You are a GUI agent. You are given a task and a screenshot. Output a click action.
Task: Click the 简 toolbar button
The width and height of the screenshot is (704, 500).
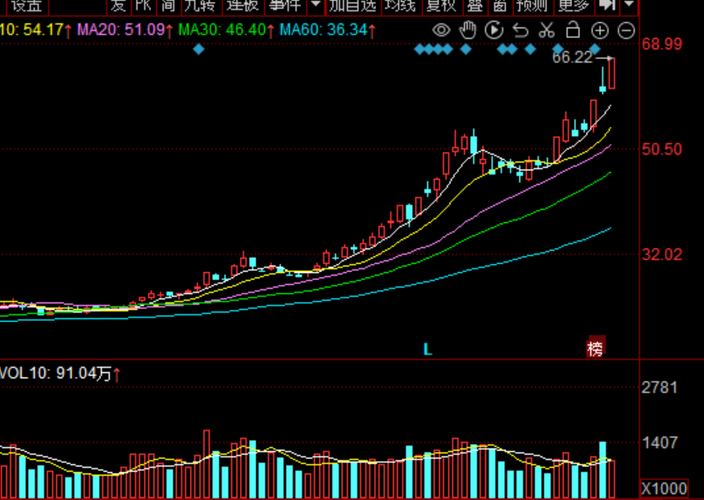[x=168, y=6]
